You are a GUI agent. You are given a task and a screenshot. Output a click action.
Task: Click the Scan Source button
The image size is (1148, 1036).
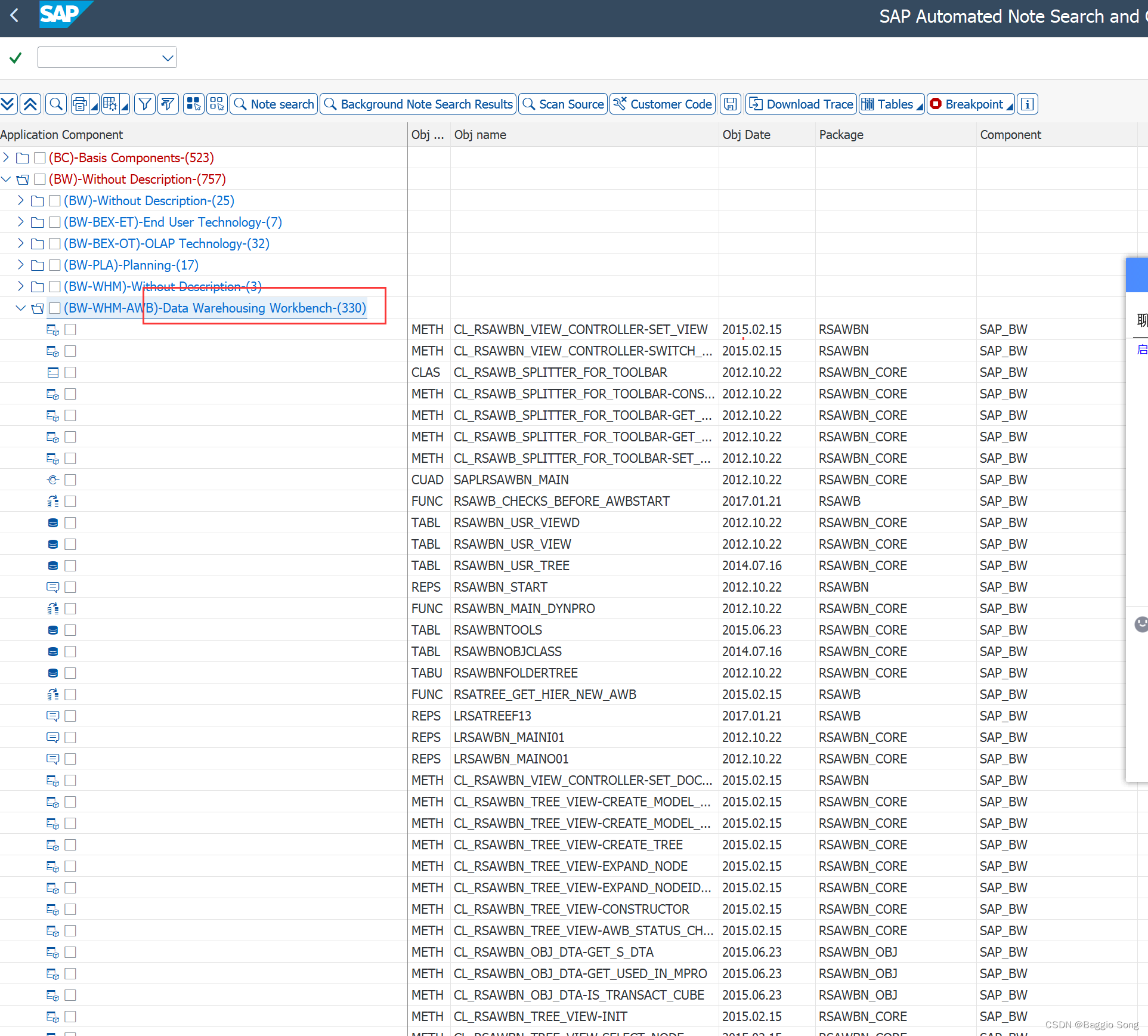pos(563,104)
